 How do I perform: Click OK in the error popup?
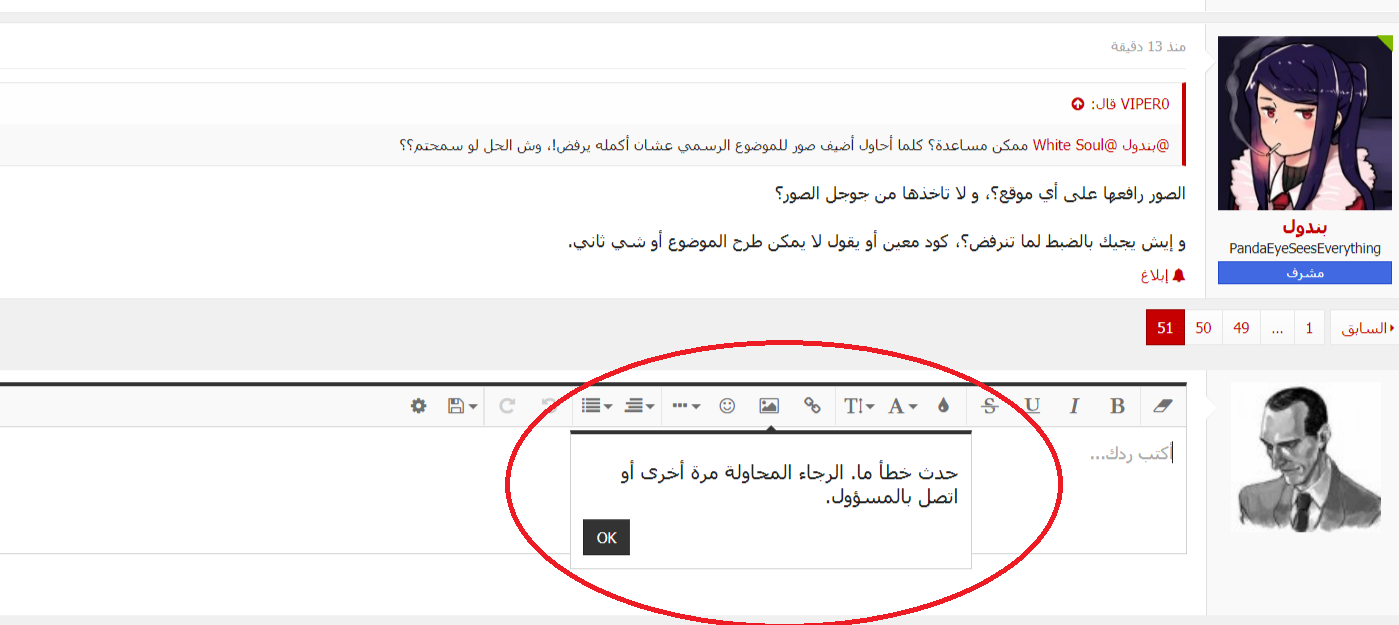tap(606, 537)
